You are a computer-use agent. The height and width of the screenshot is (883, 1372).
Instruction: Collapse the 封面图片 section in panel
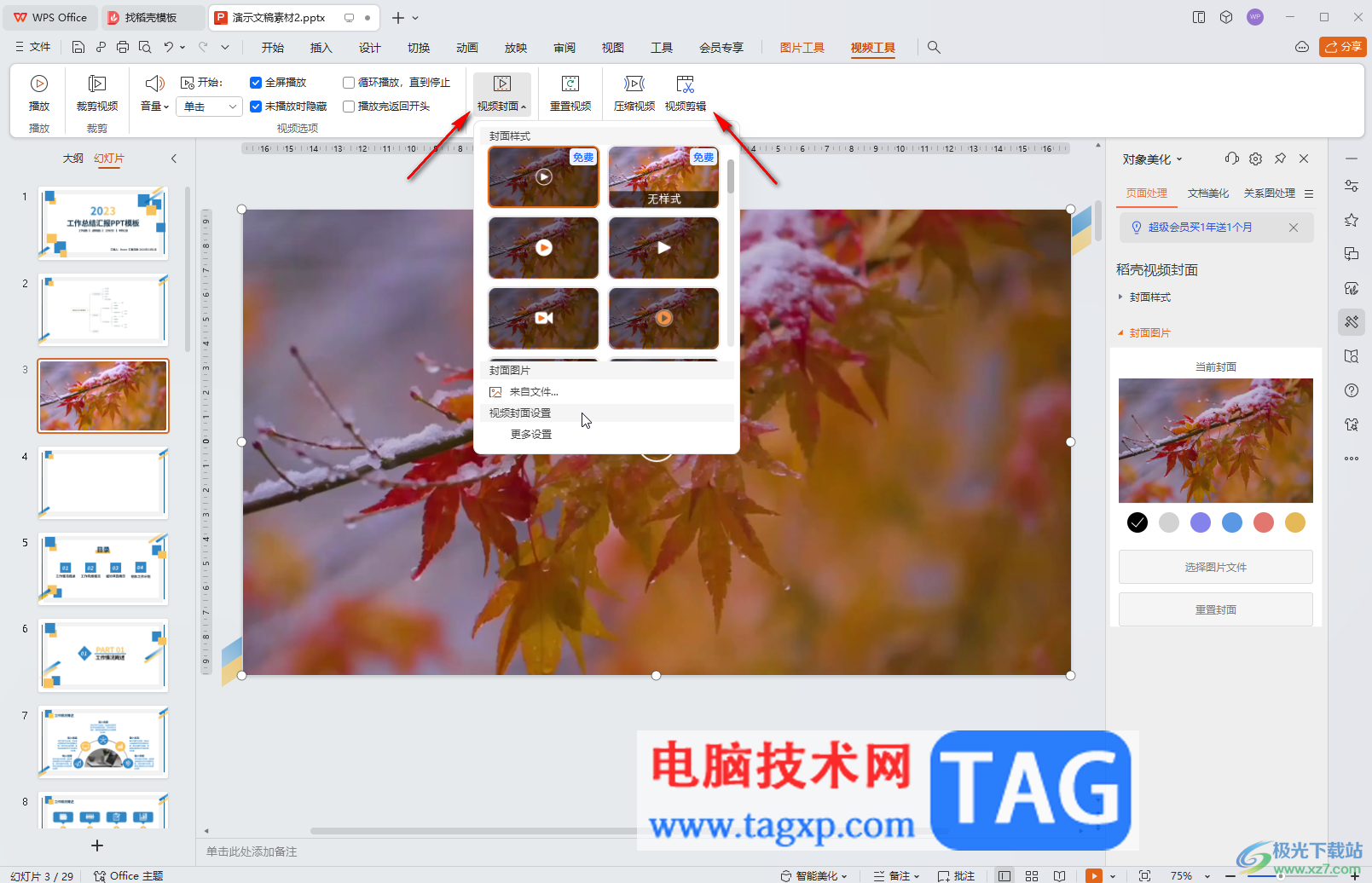1149,332
